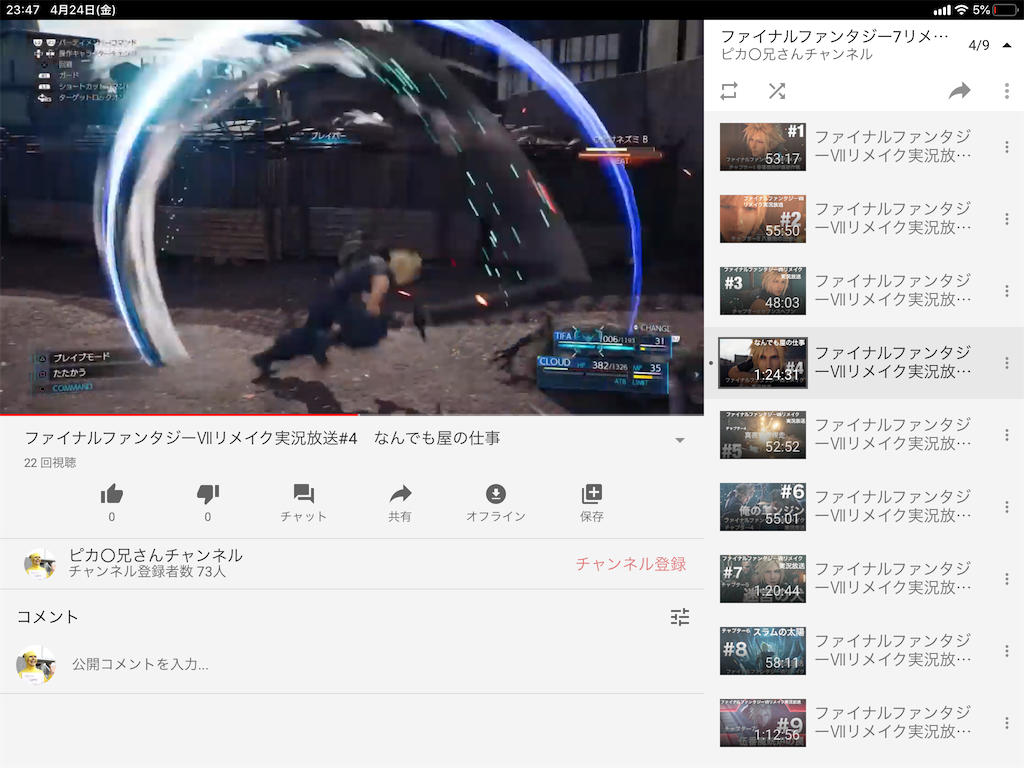
Task: Open playlist title ファイナルファンタジー7リメ…
Action: [834, 36]
